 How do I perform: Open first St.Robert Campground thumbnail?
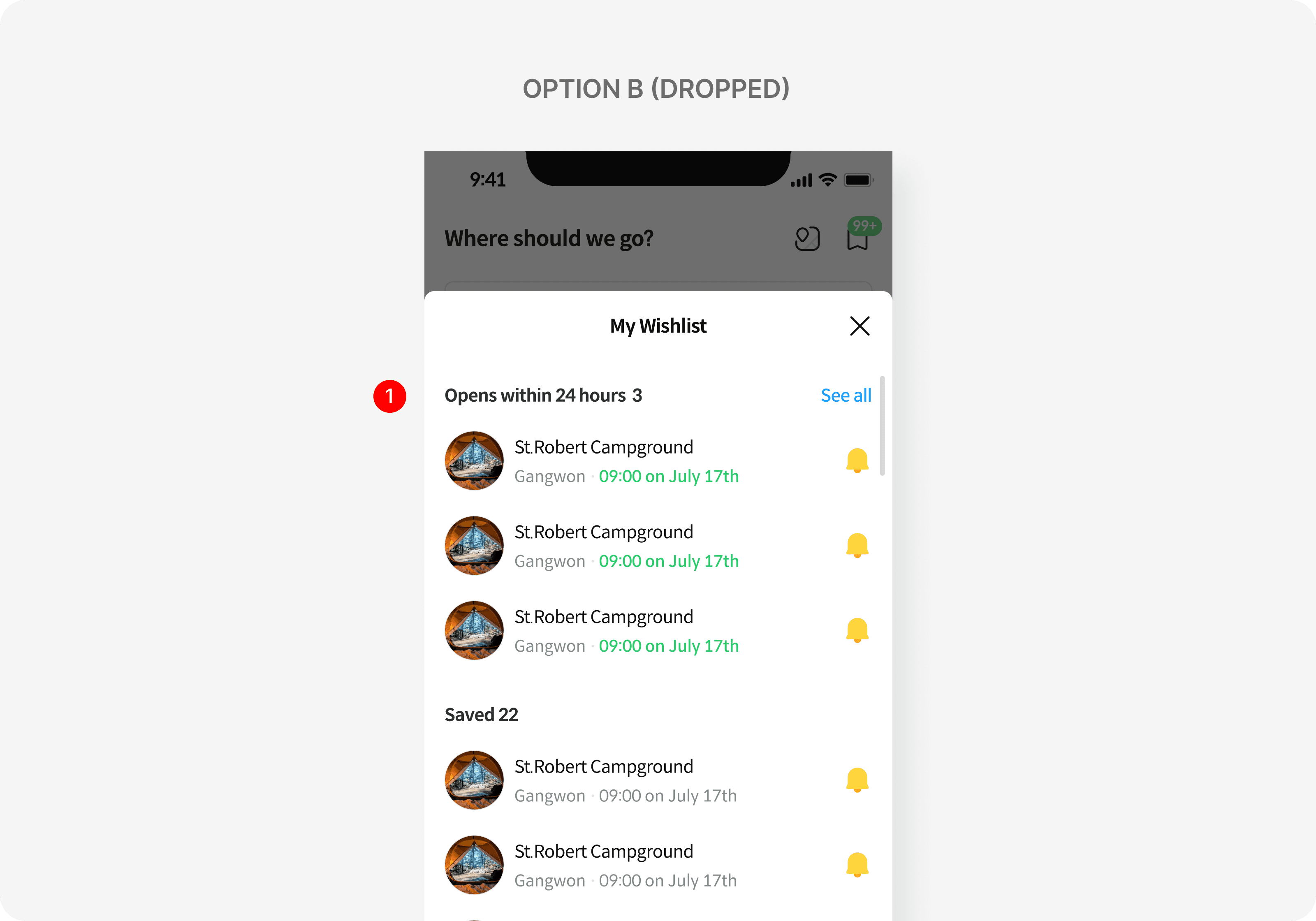click(x=474, y=461)
